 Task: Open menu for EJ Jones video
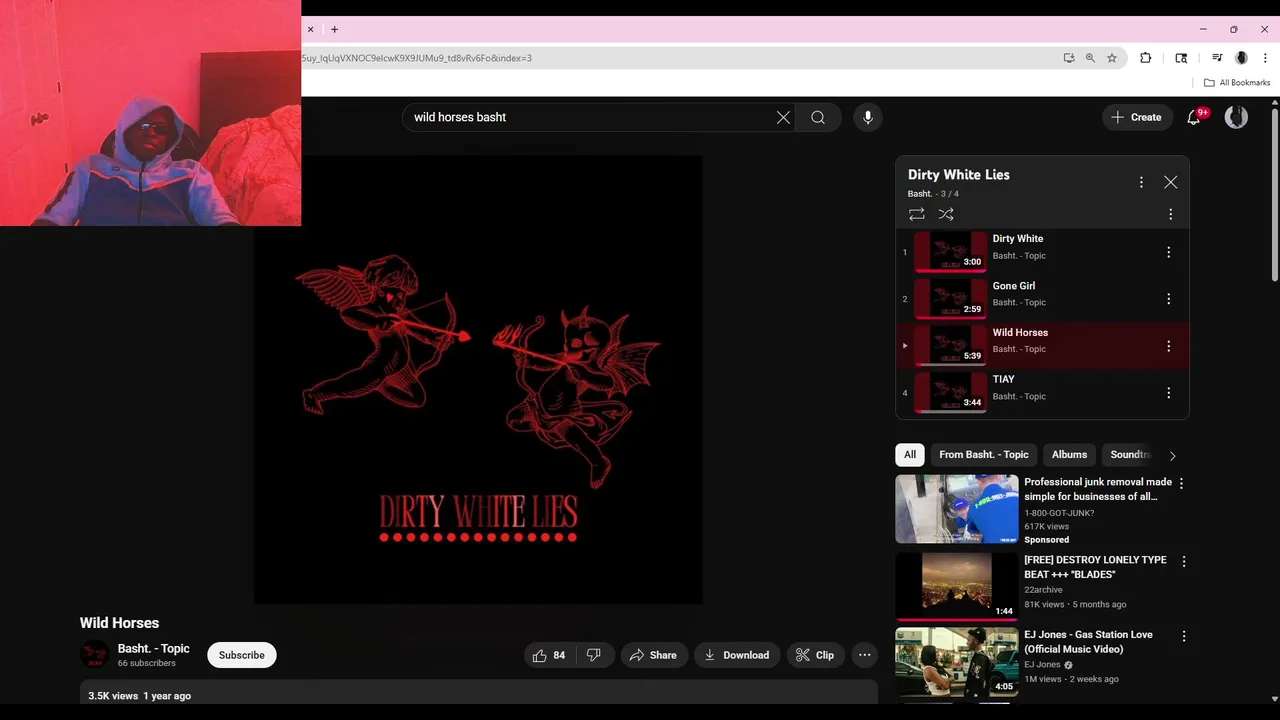(x=1184, y=637)
